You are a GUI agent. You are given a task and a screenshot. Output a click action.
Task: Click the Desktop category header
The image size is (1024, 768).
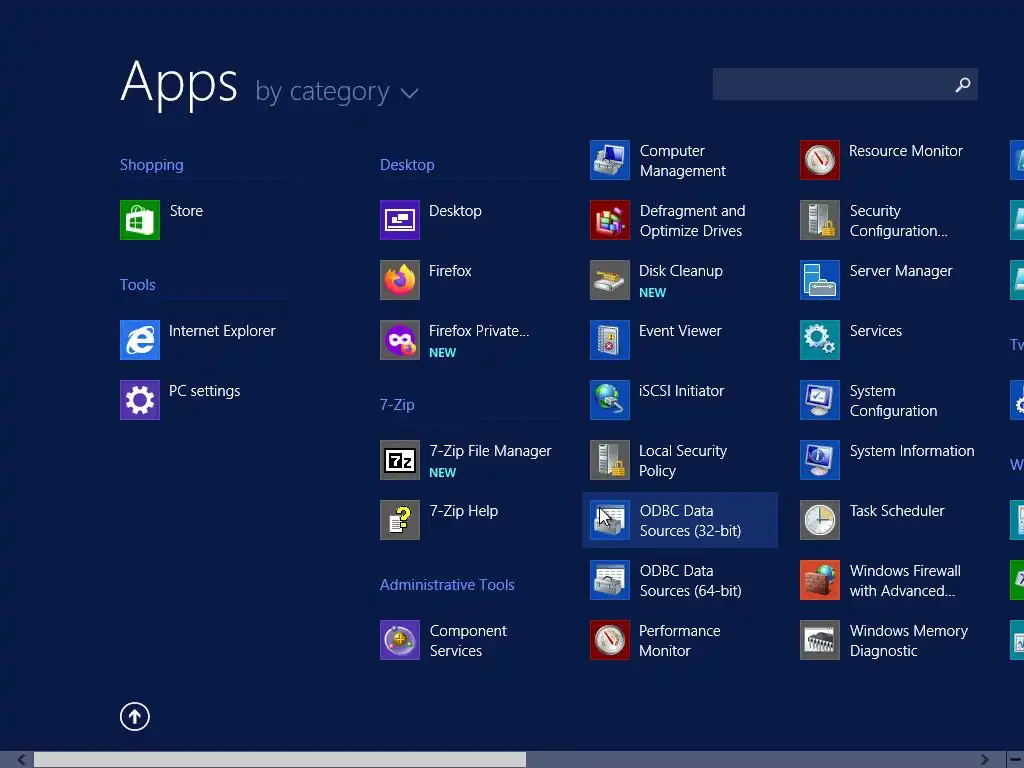[408, 165]
